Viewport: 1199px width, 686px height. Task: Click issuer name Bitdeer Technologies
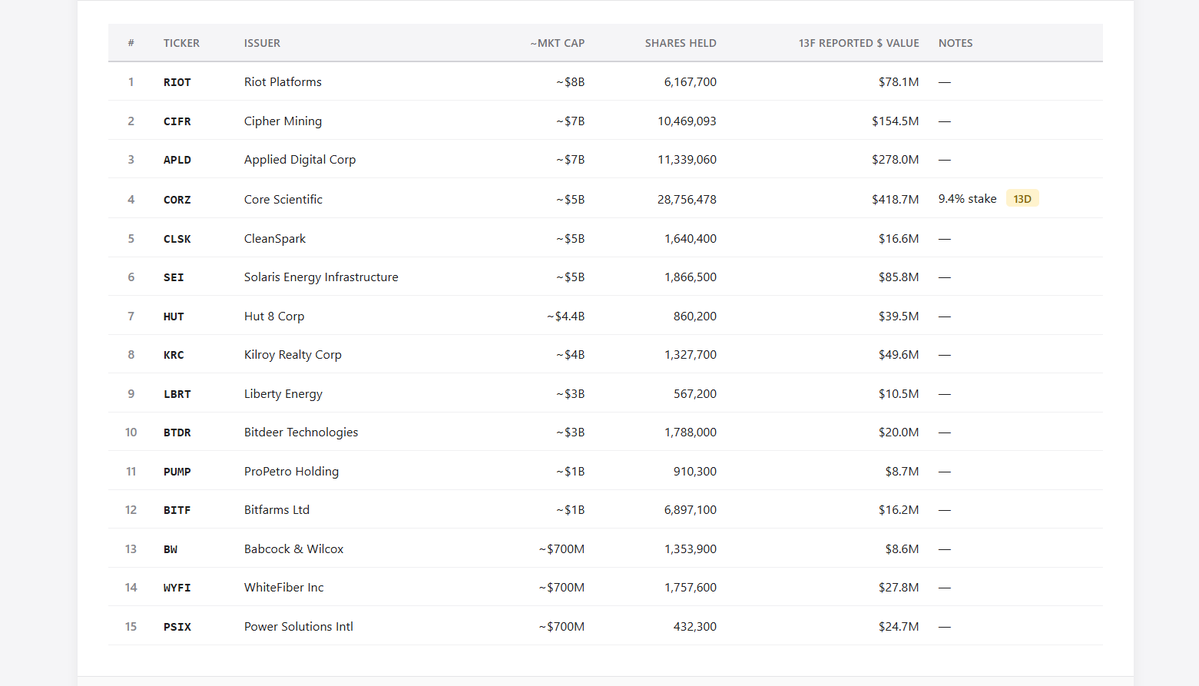[x=301, y=432]
